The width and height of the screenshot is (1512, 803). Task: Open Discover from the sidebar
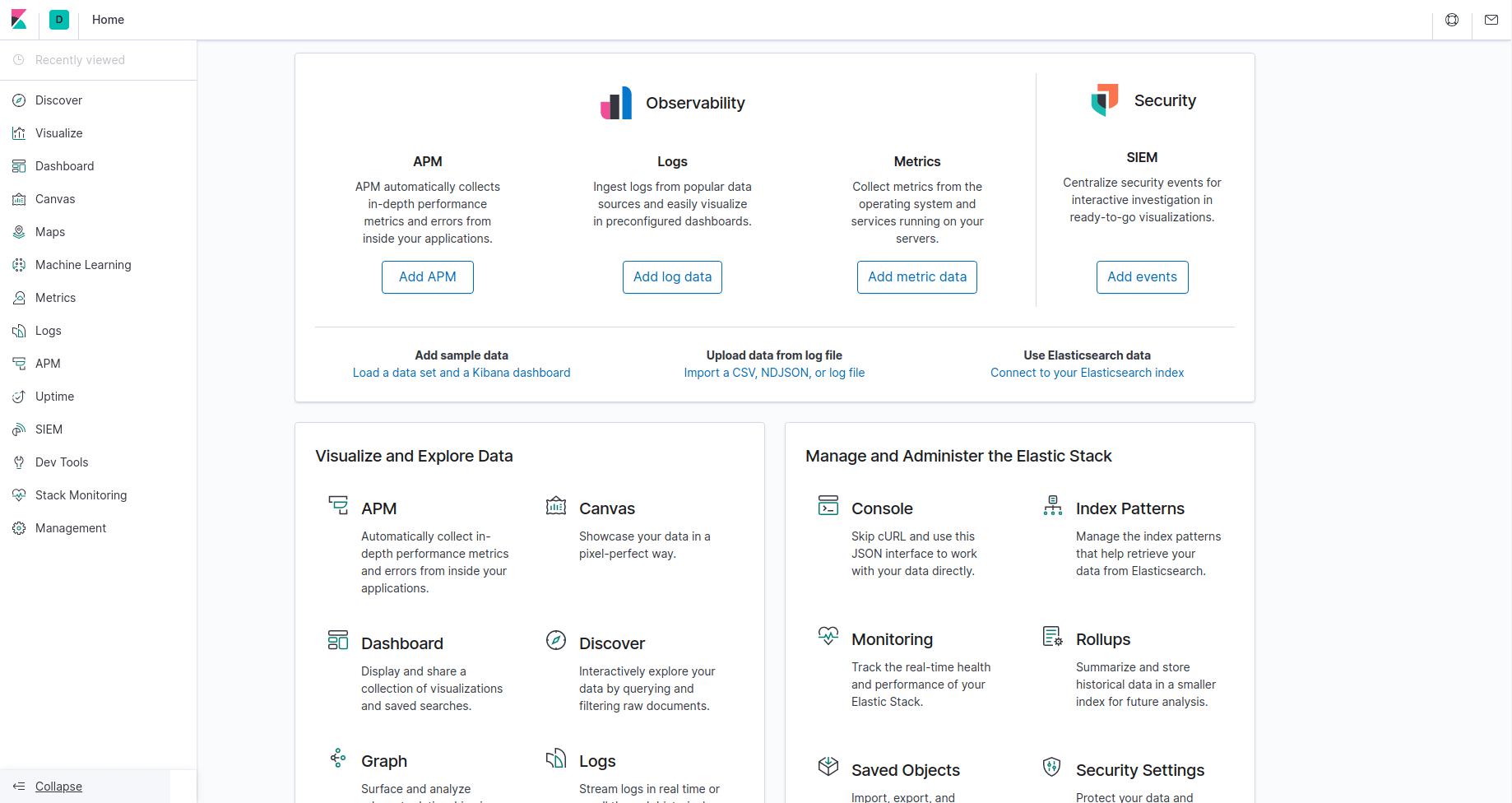58,100
